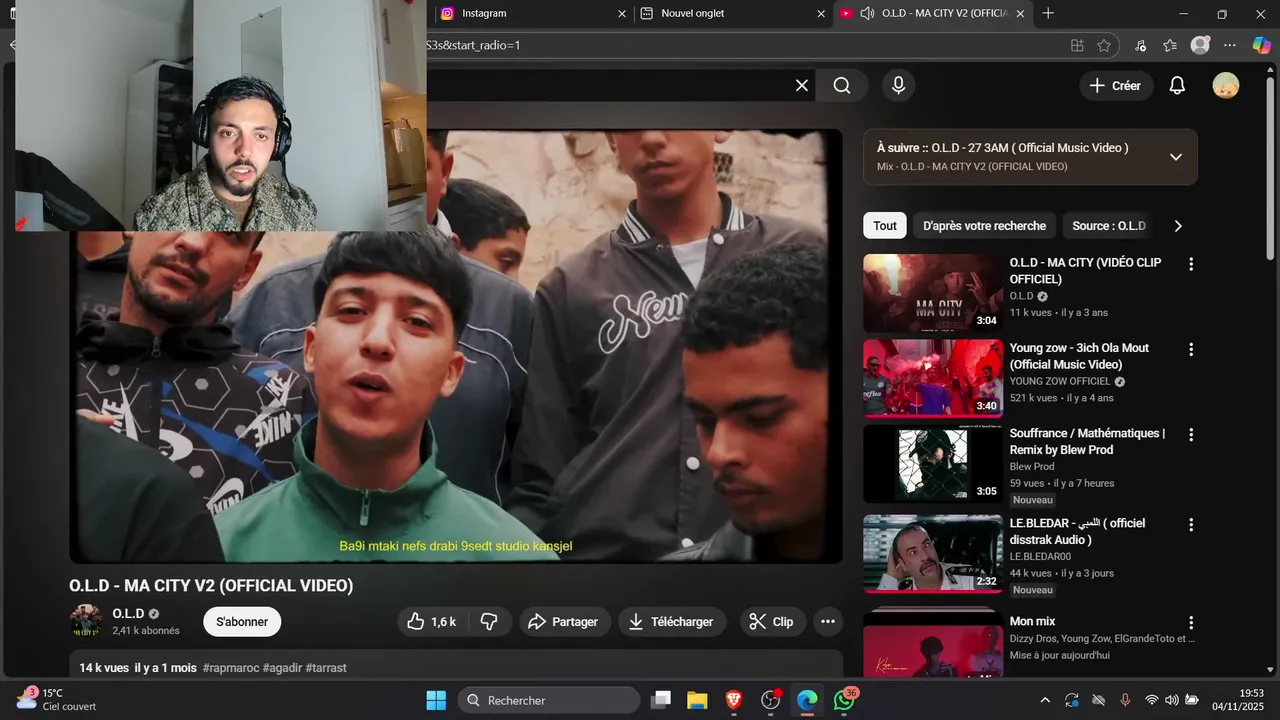Clear the YouTube search box

[801, 86]
